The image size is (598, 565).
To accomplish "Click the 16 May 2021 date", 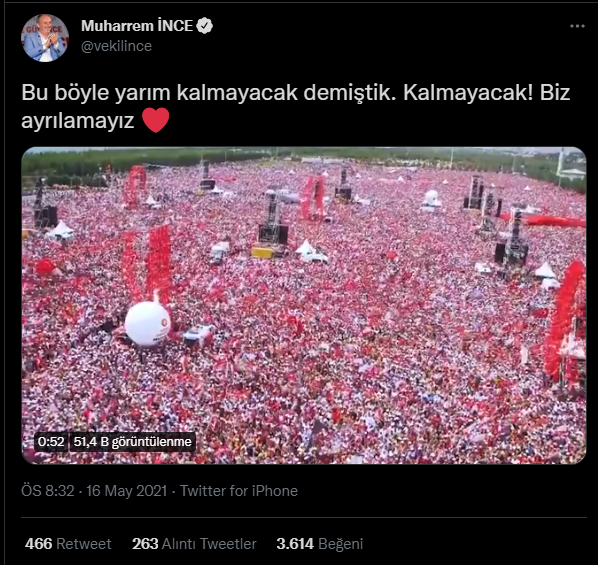I will 127,491.
